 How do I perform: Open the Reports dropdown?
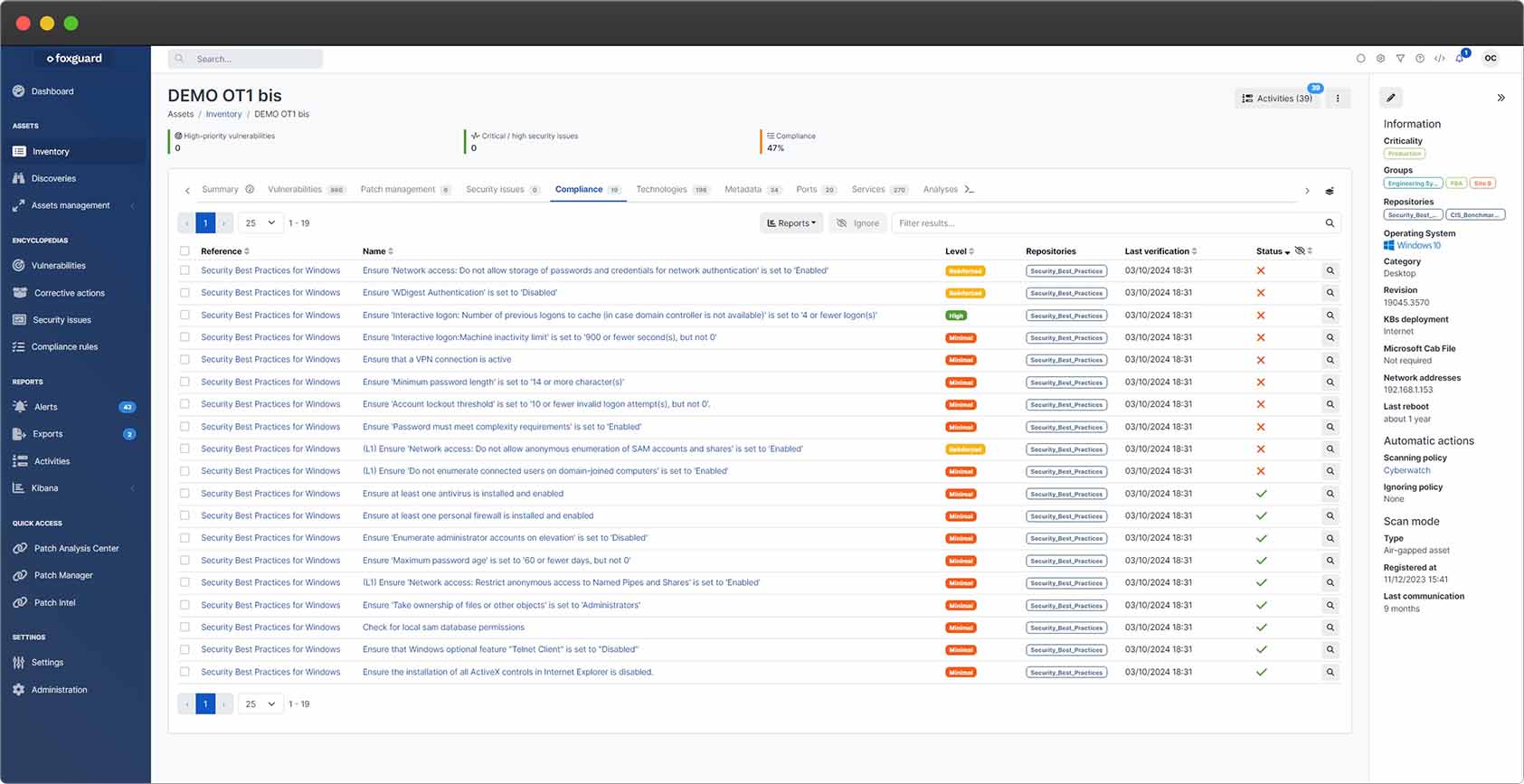point(791,223)
